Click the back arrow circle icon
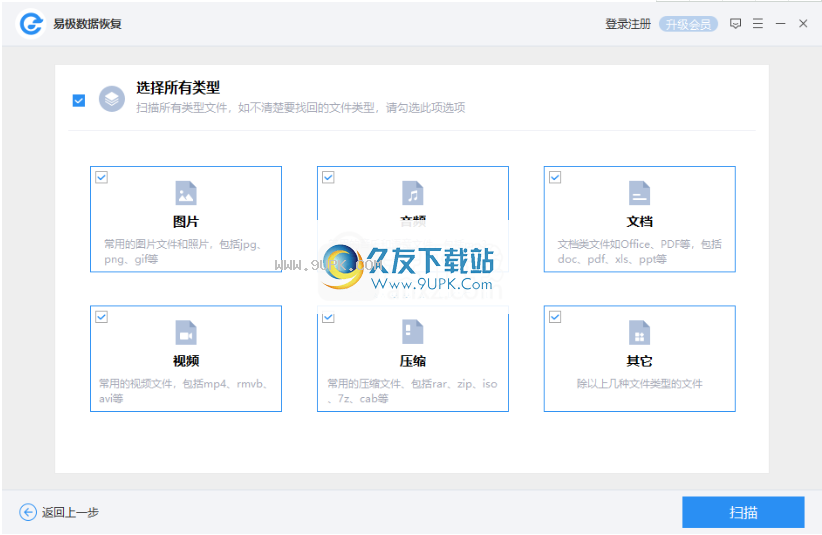 [28, 512]
